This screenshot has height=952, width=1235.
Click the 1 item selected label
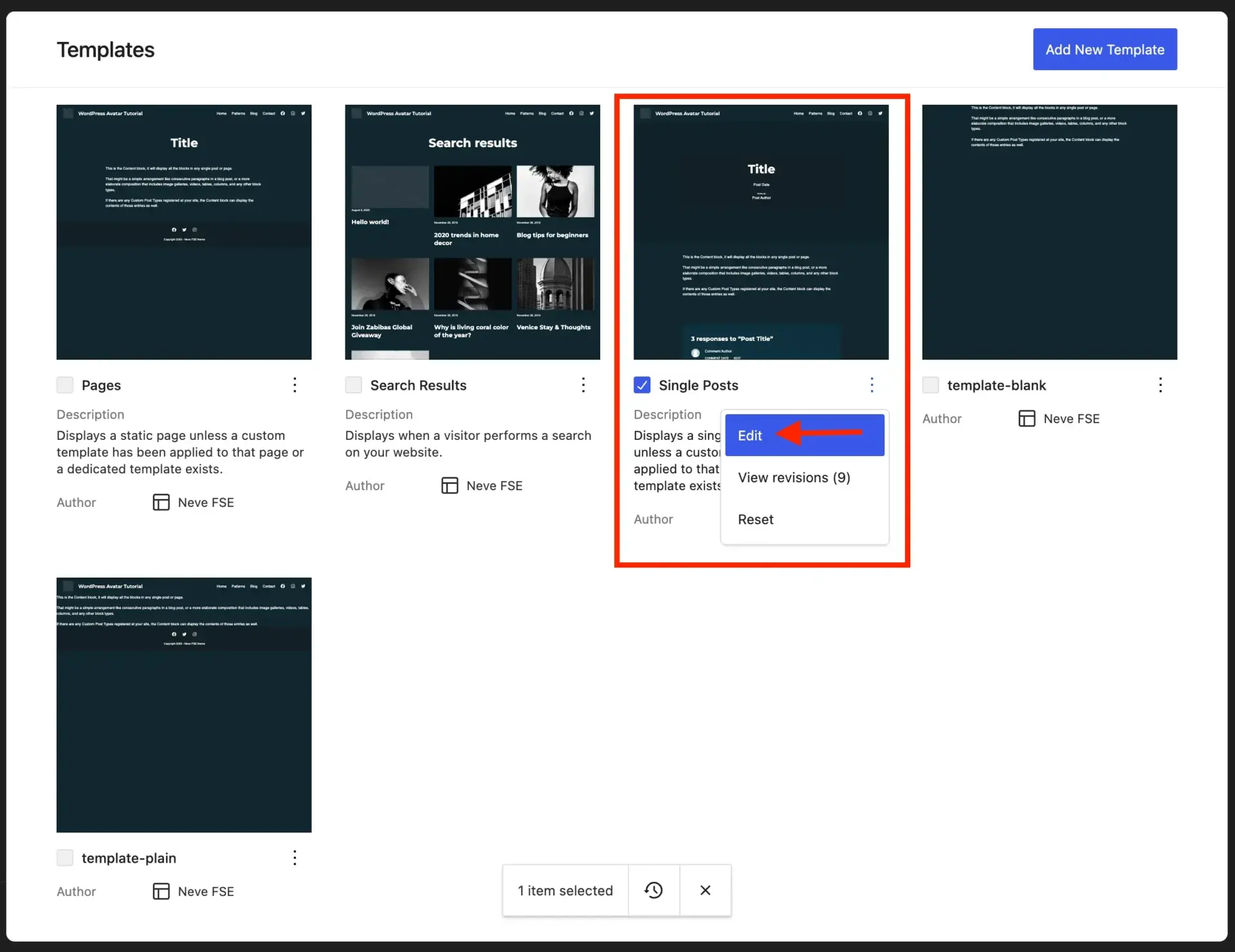pyautogui.click(x=565, y=890)
